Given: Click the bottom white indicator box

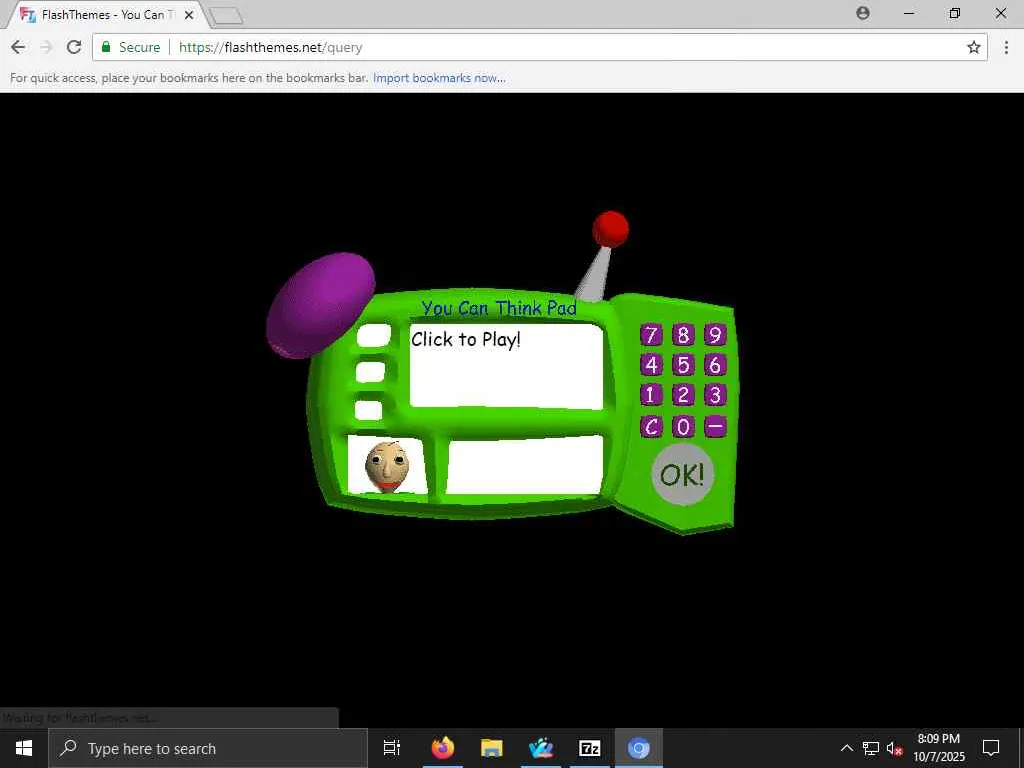Looking at the screenshot, I should click(x=368, y=410).
